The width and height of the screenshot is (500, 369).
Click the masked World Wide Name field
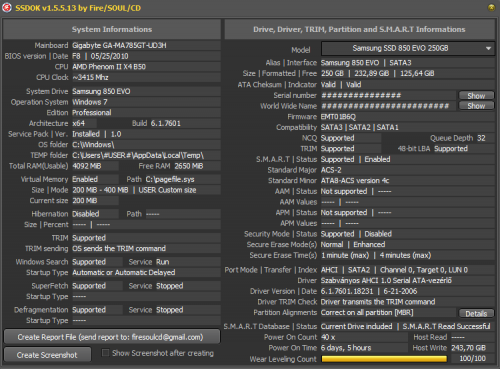click(x=389, y=106)
